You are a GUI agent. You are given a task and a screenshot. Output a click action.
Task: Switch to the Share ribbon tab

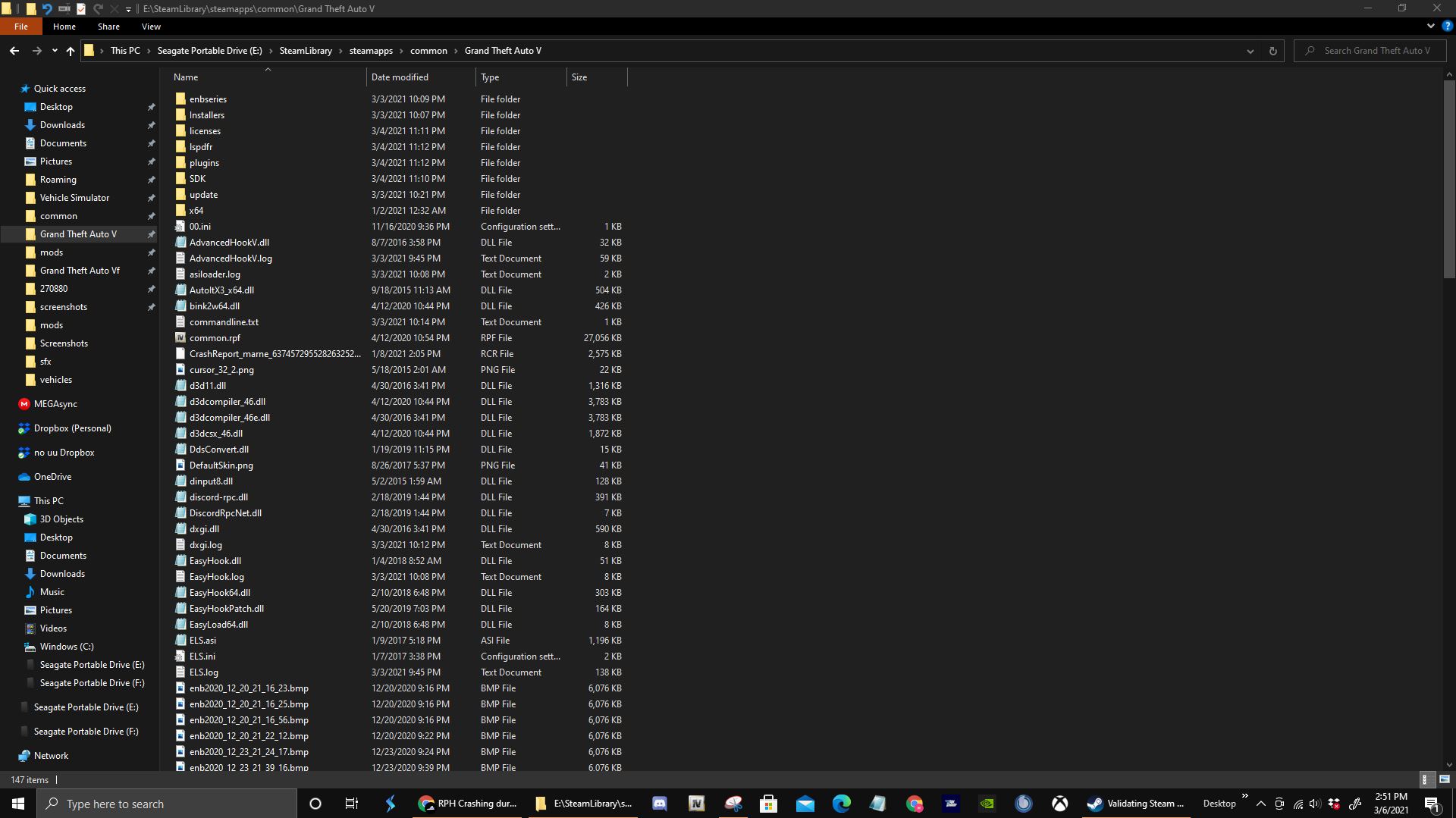tap(108, 27)
